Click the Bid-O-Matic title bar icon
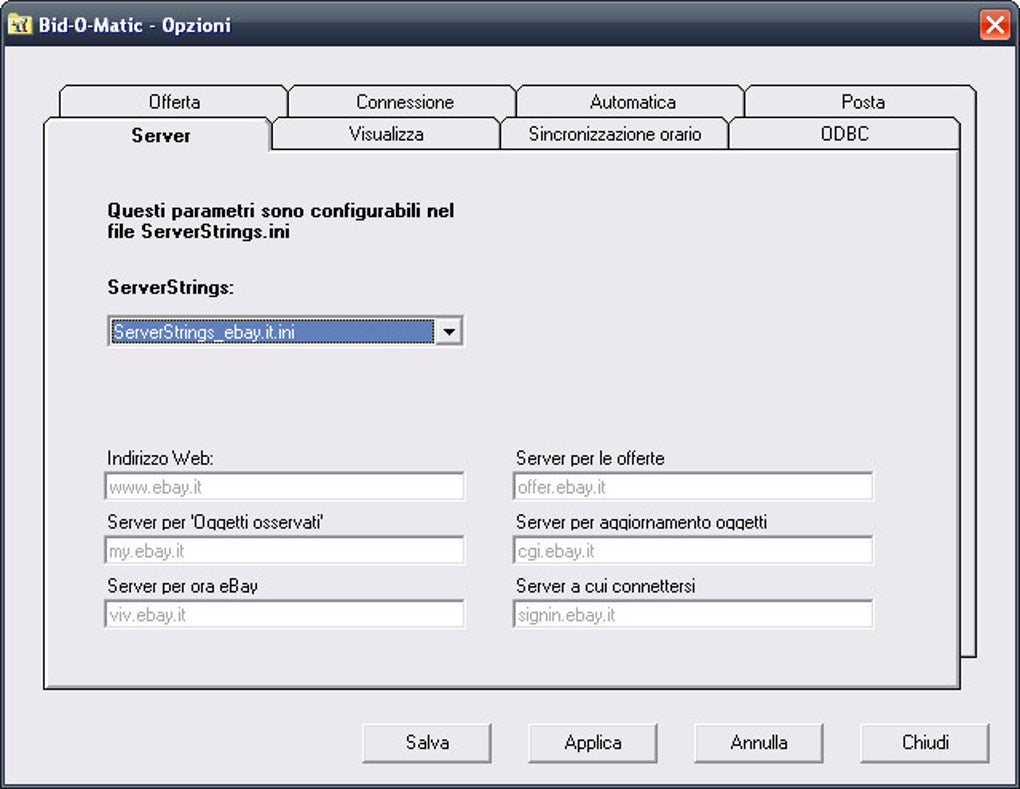1020x789 pixels. (x=20, y=25)
